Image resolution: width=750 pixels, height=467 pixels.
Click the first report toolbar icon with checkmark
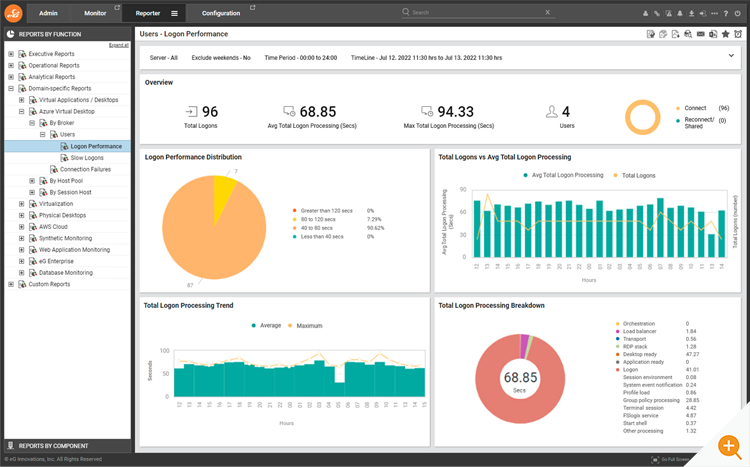[x=651, y=34]
